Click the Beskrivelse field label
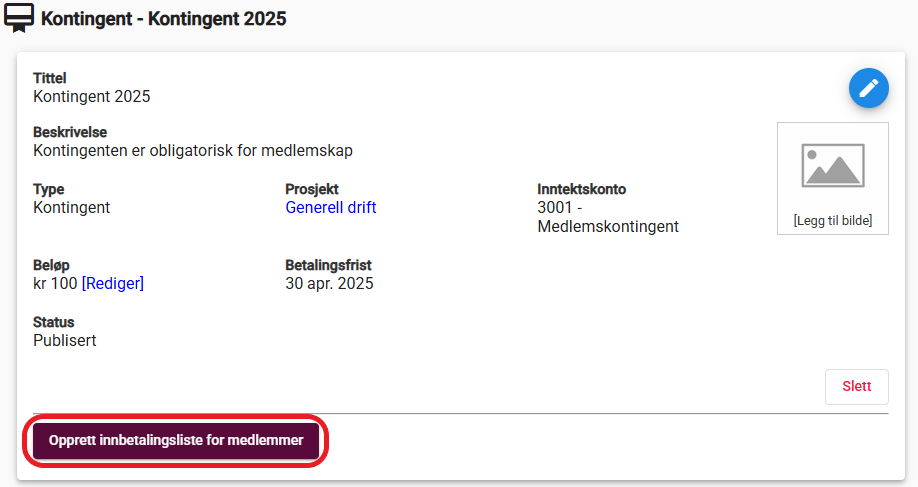Image resolution: width=918 pixels, height=487 pixels. coord(70,132)
